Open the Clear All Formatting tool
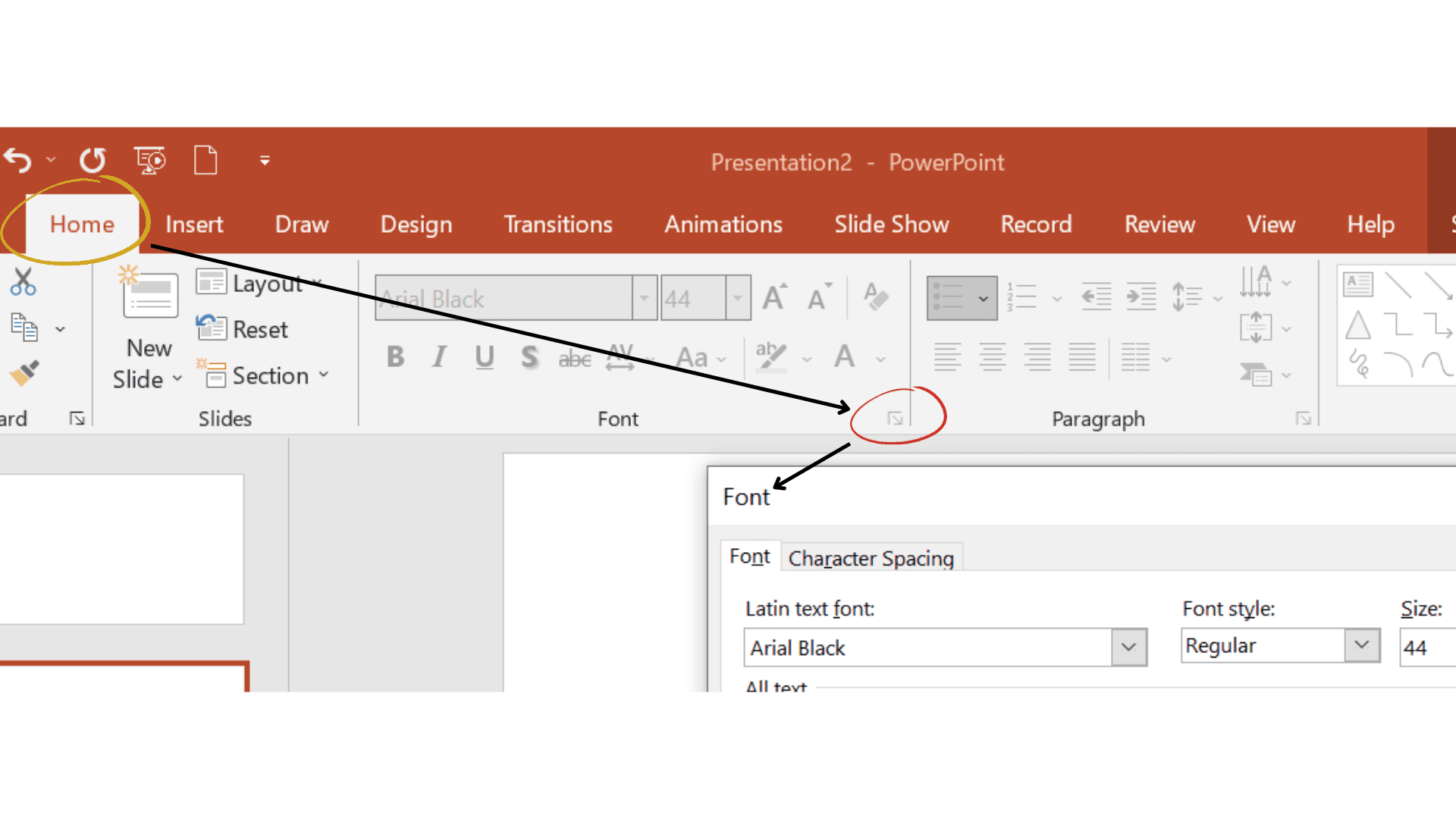Image resolution: width=1456 pixels, height=819 pixels. tap(876, 297)
